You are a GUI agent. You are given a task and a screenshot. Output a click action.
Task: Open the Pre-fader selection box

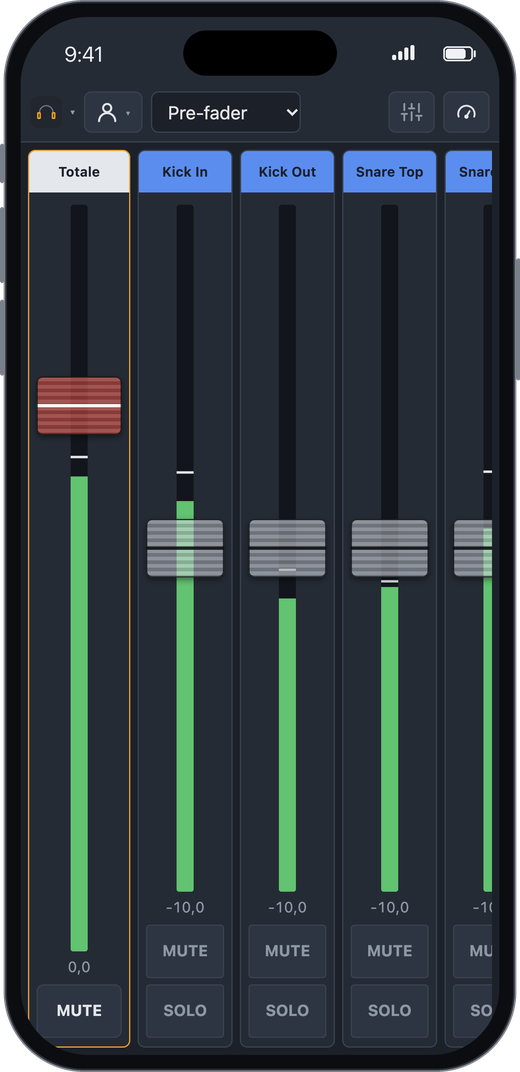[x=225, y=112]
